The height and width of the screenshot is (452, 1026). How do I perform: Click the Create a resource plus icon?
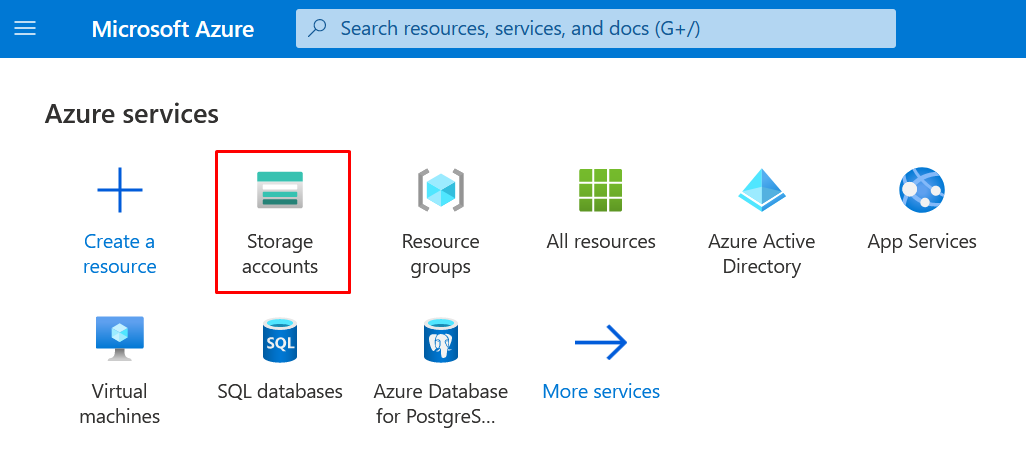pos(120,189)
